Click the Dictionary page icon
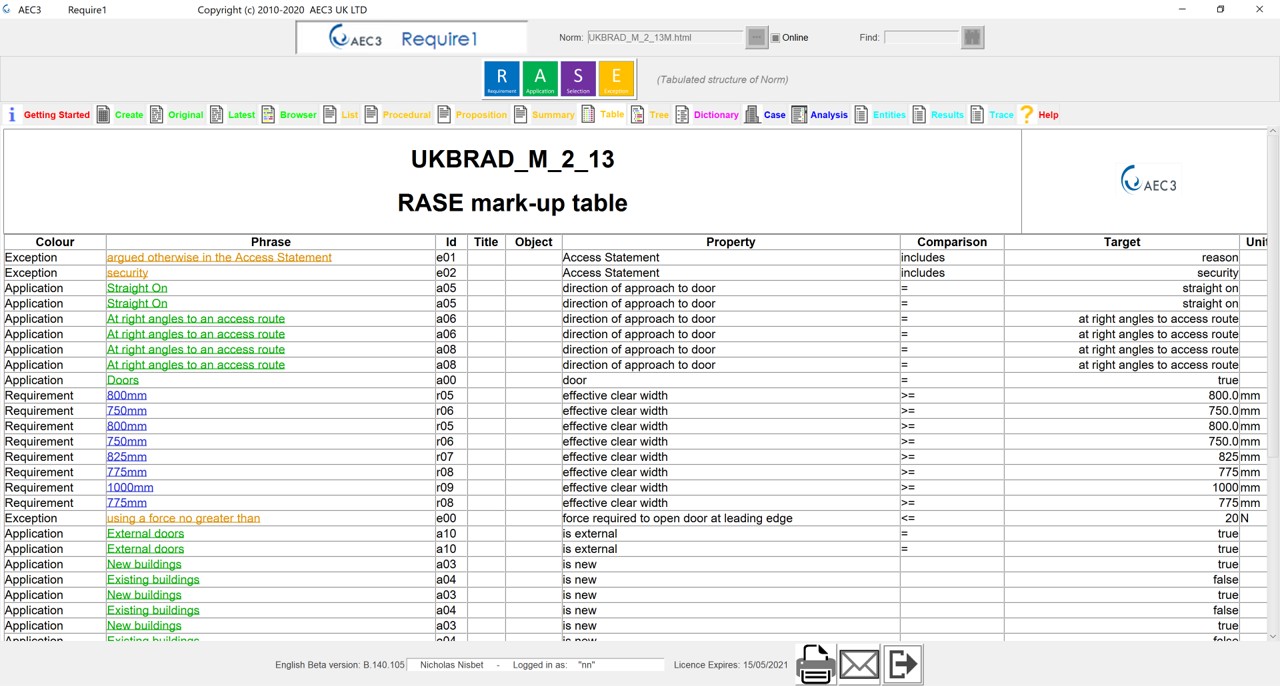 pos(682,115)
